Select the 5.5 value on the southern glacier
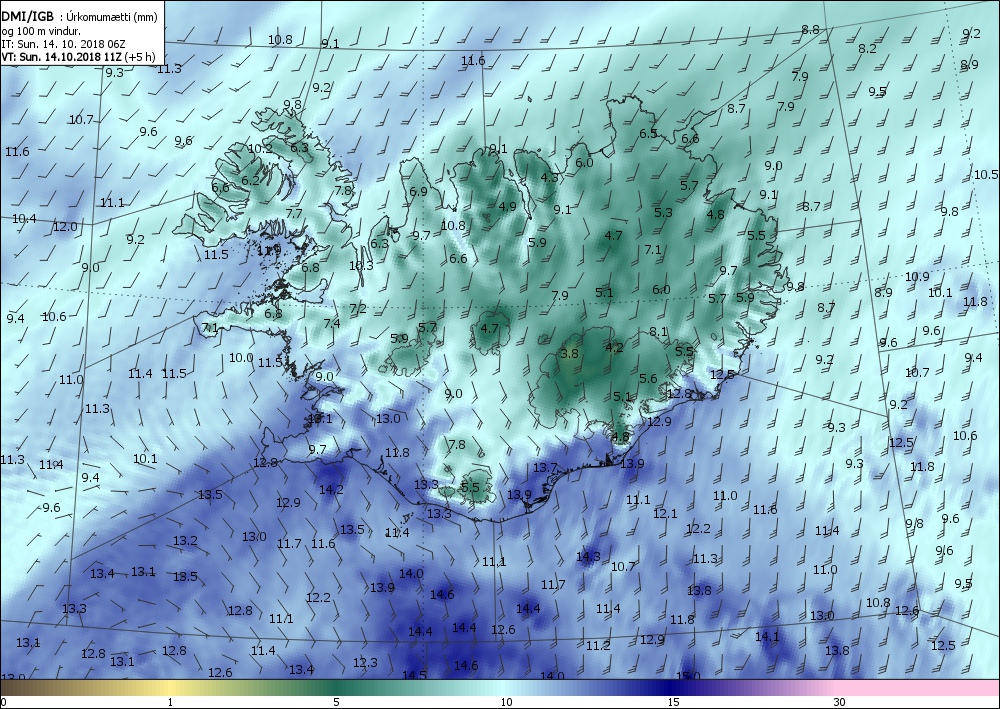Viewport: 1000px width, 709px height. point(469,487)
